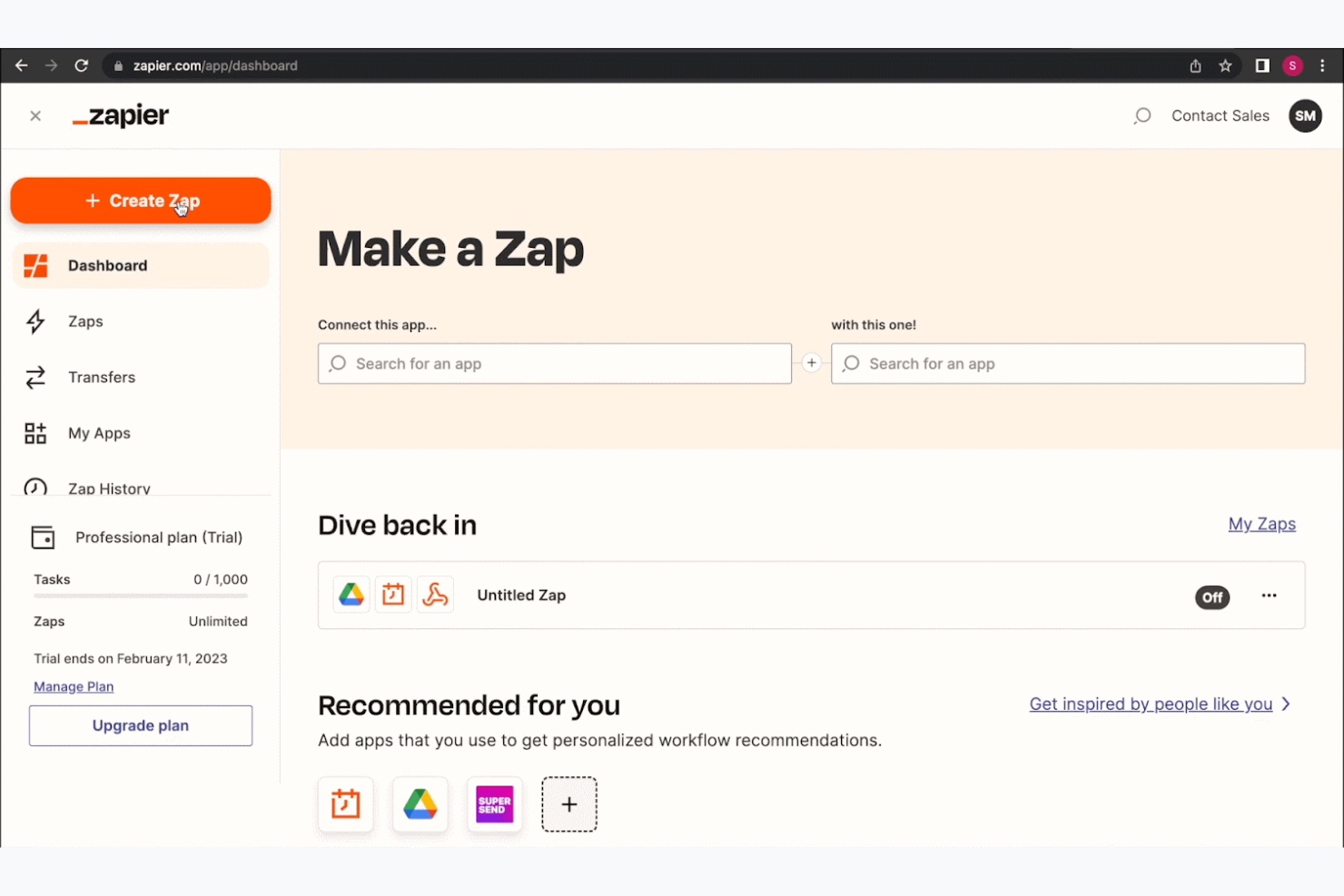Toggle the Untitled Zap Off switch
The image size is (1344, 896).
[x=1211, y=597]
